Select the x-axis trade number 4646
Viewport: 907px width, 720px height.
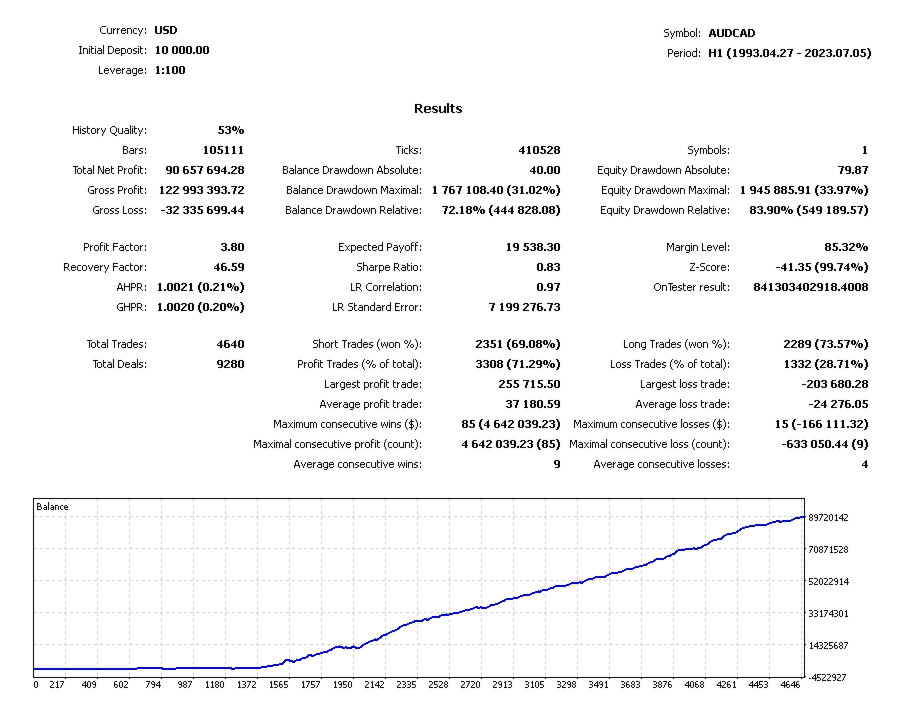point(790,685)
